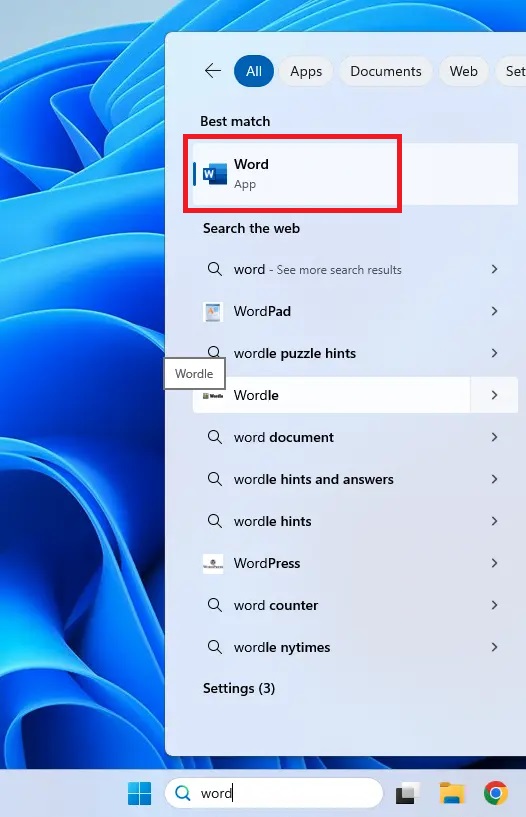This screenshot has width=526, height=817.
Task: Click the back arrow in search panel
Action: click(x=213, y=71)
